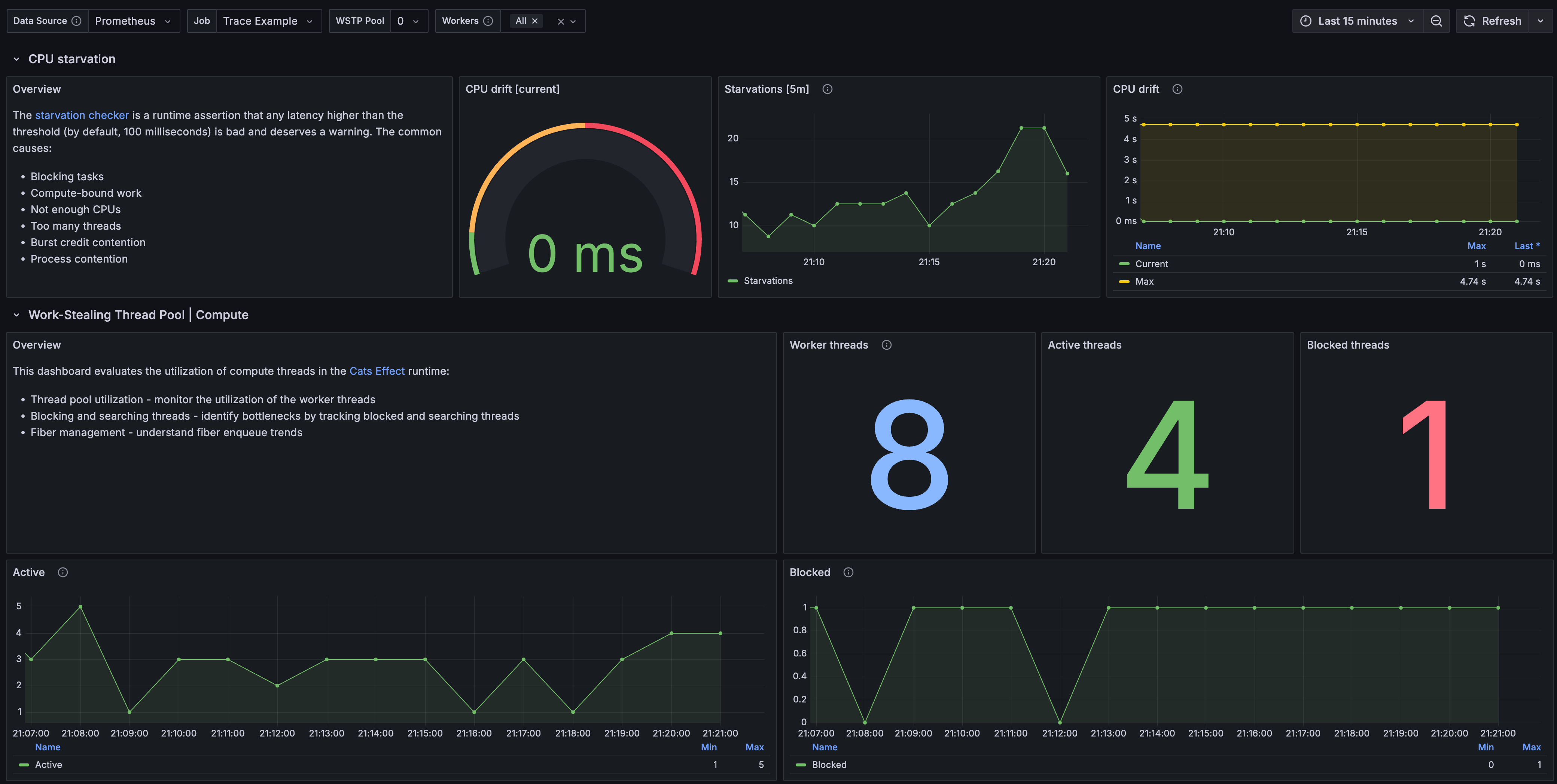Click the Blocked threads stat value 1
The image size is (1557, 784).
point(1425,455)
